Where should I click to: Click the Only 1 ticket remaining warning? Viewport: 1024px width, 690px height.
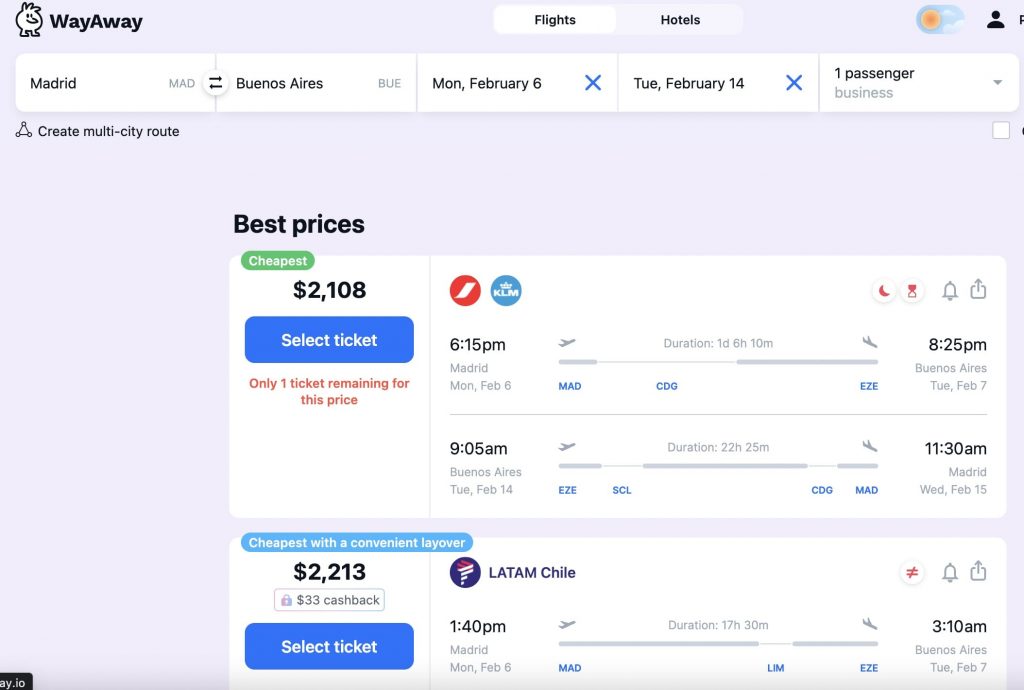pyautogui.click(x=329, y=391)
